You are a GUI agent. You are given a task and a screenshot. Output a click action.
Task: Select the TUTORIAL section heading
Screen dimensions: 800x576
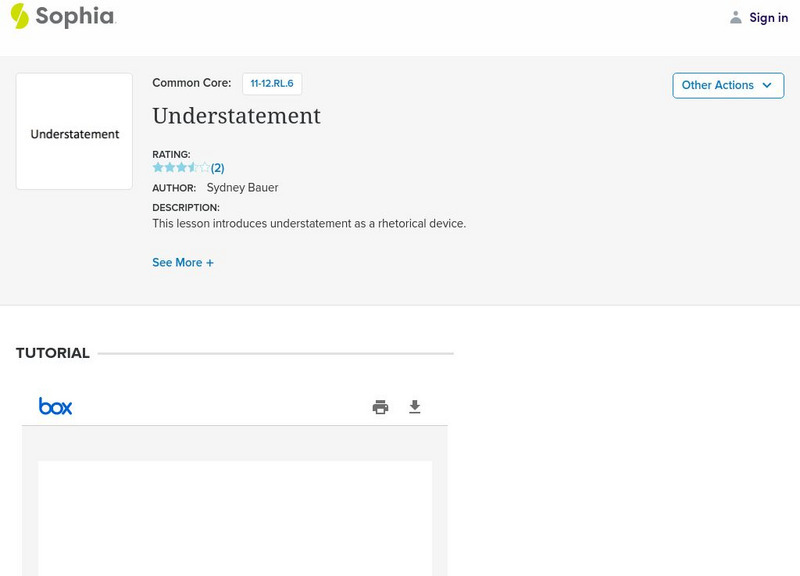[x=53, y=353]
